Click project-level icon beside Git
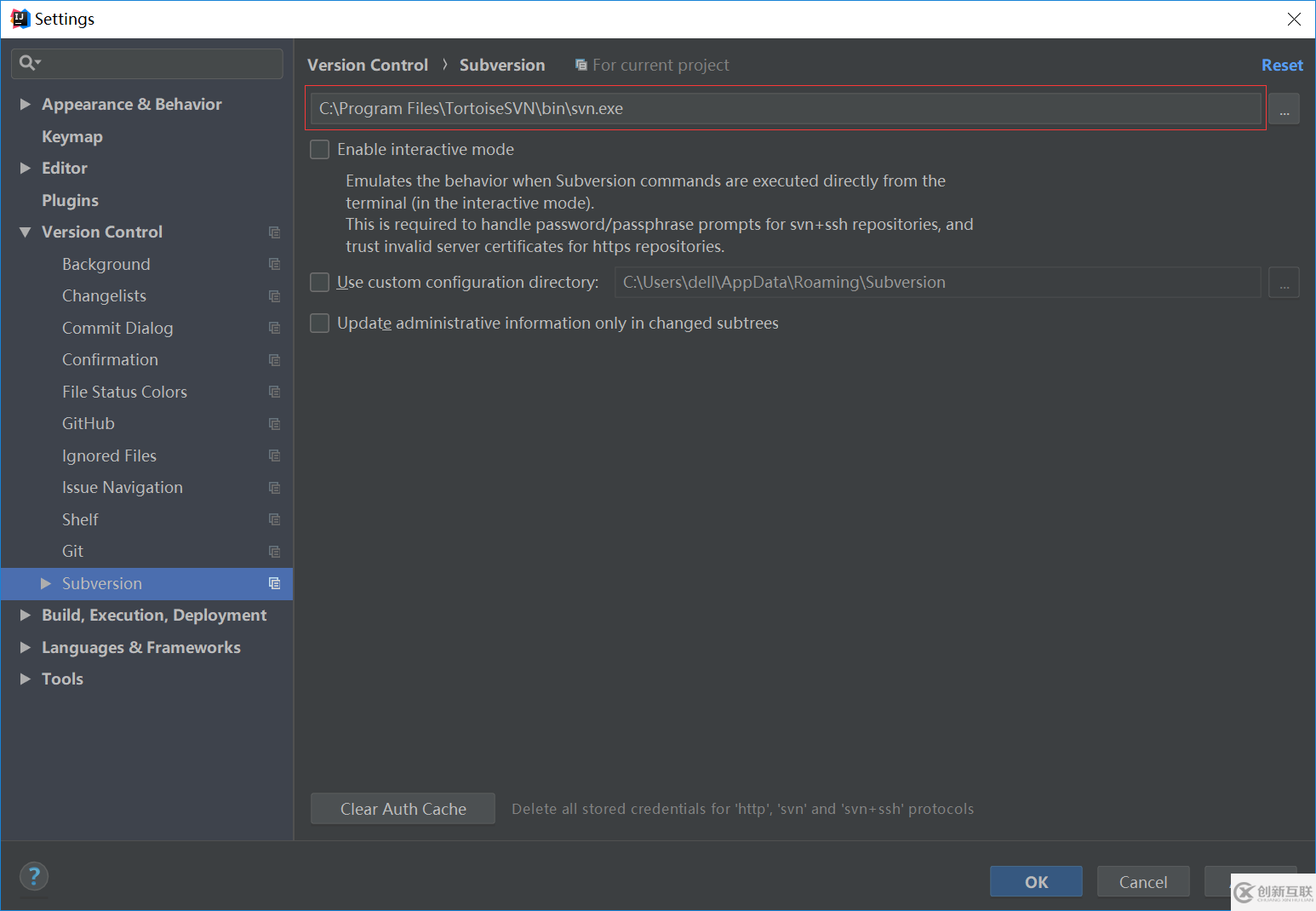1316x911 pixels. [274, 552]
